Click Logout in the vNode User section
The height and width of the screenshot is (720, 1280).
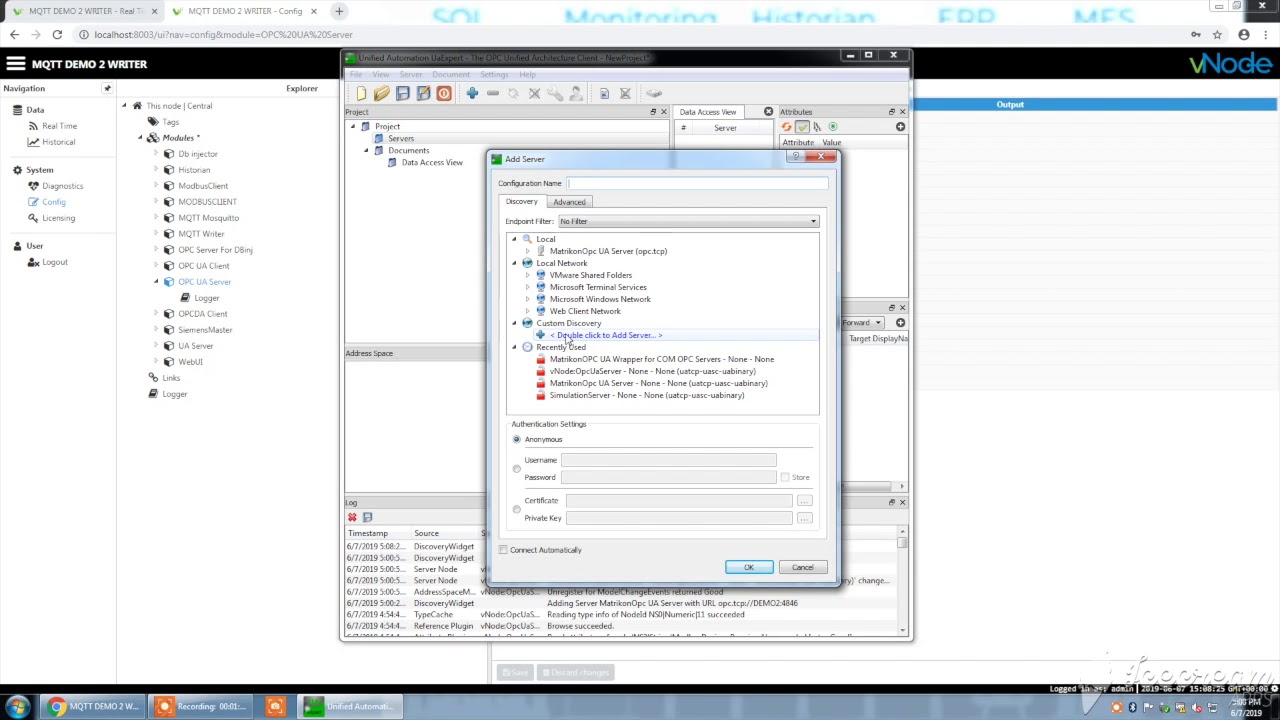click(x=55, y=262)
